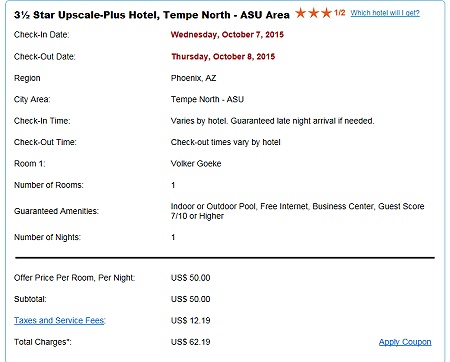Click the Subtotal value US$ 50.00
Image resolution: width=450 pixels, height=362 pixels.
(x=190, y=299)
